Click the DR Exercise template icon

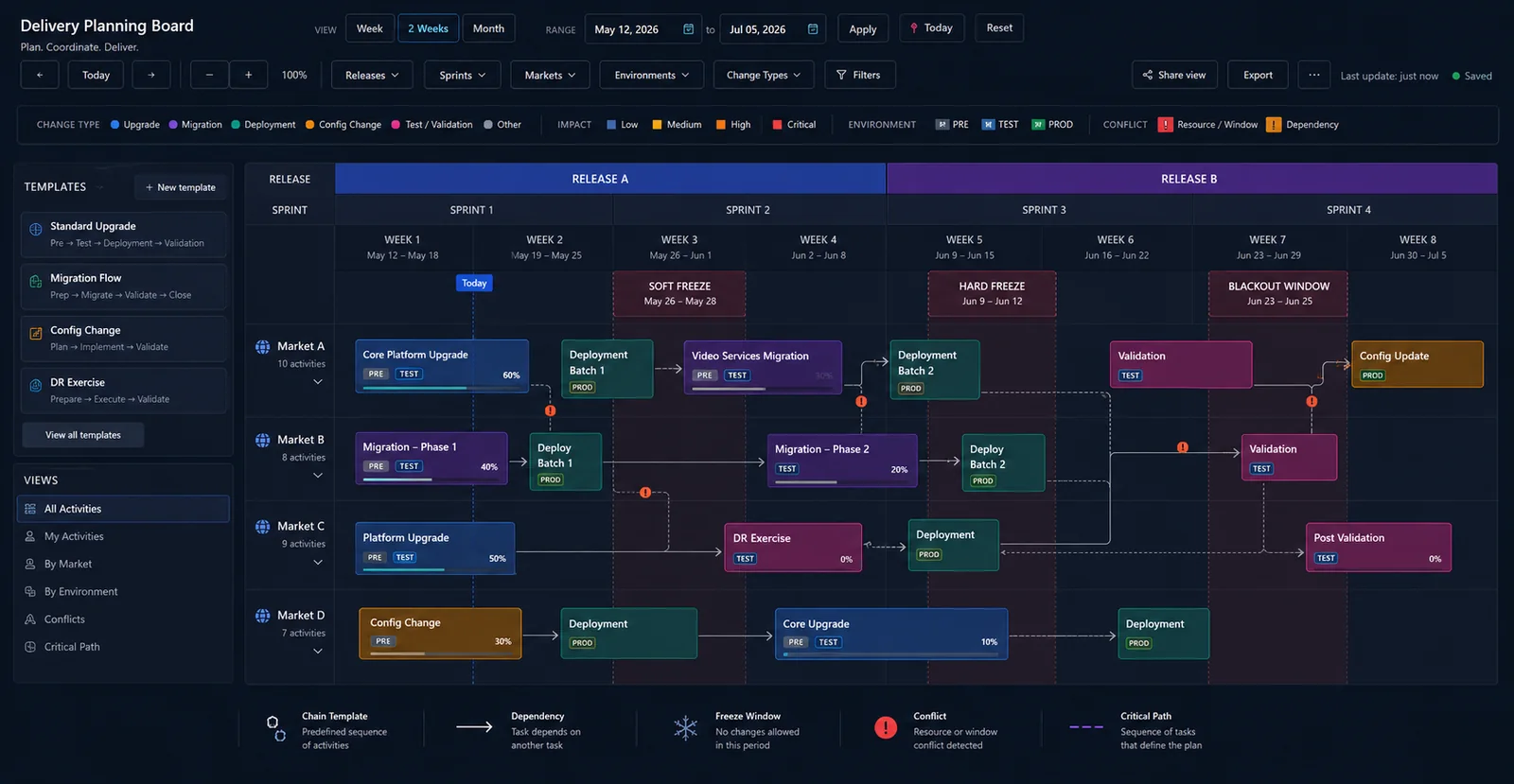(x=36, y=385)
